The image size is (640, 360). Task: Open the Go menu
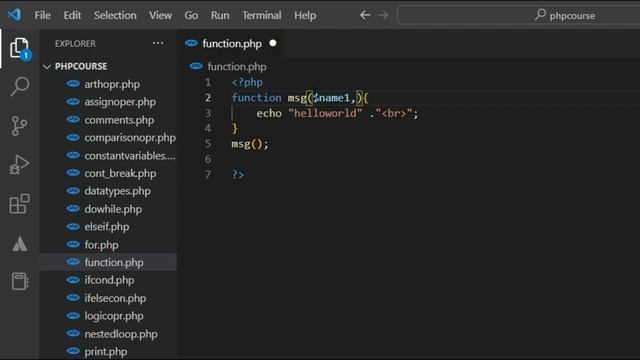(191, 16)
